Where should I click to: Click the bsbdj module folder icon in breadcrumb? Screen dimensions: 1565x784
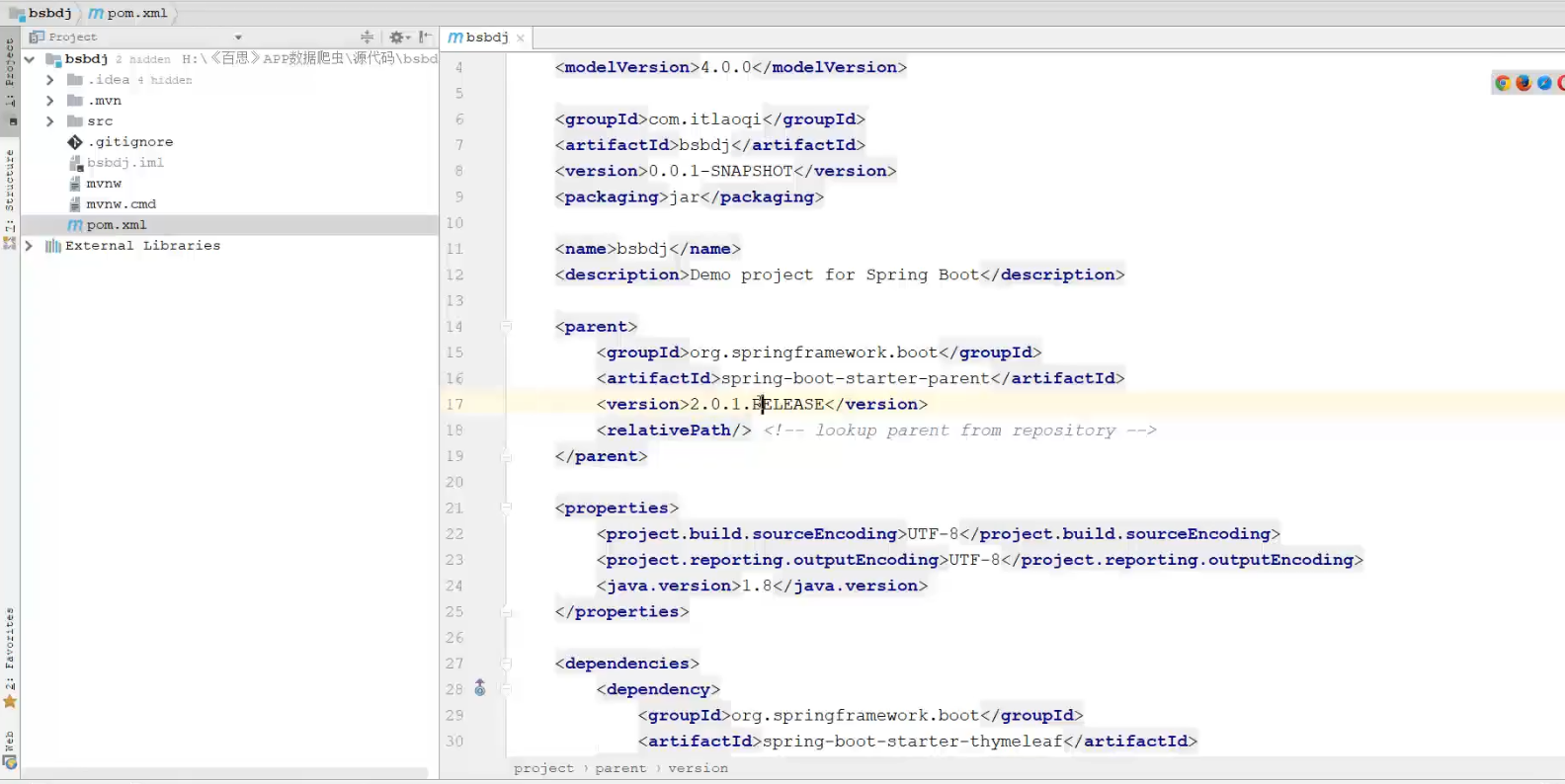click(x=16, y=14)
